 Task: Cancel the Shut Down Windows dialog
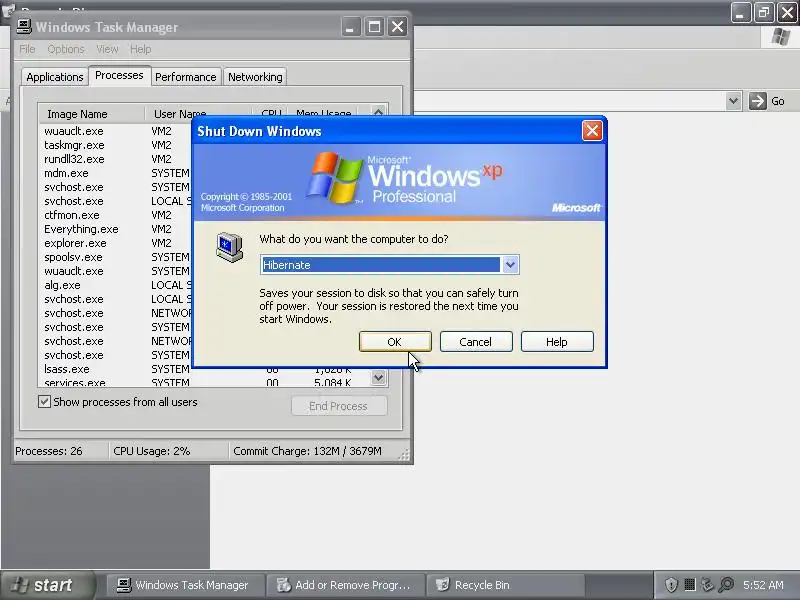[476, 342]
